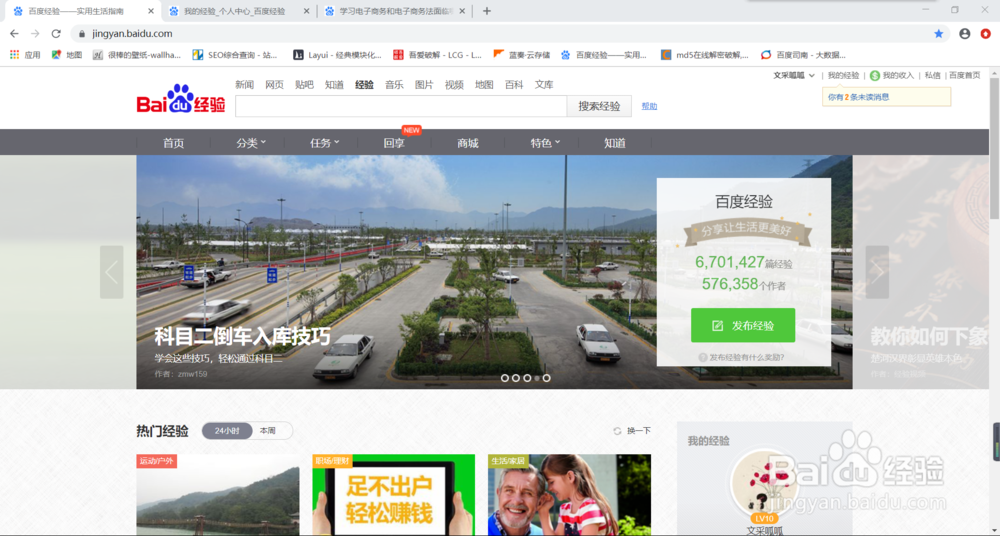Open the 回享 navigation item
1000x536 pixels.
pyautogui.click(x=394, y=143)
